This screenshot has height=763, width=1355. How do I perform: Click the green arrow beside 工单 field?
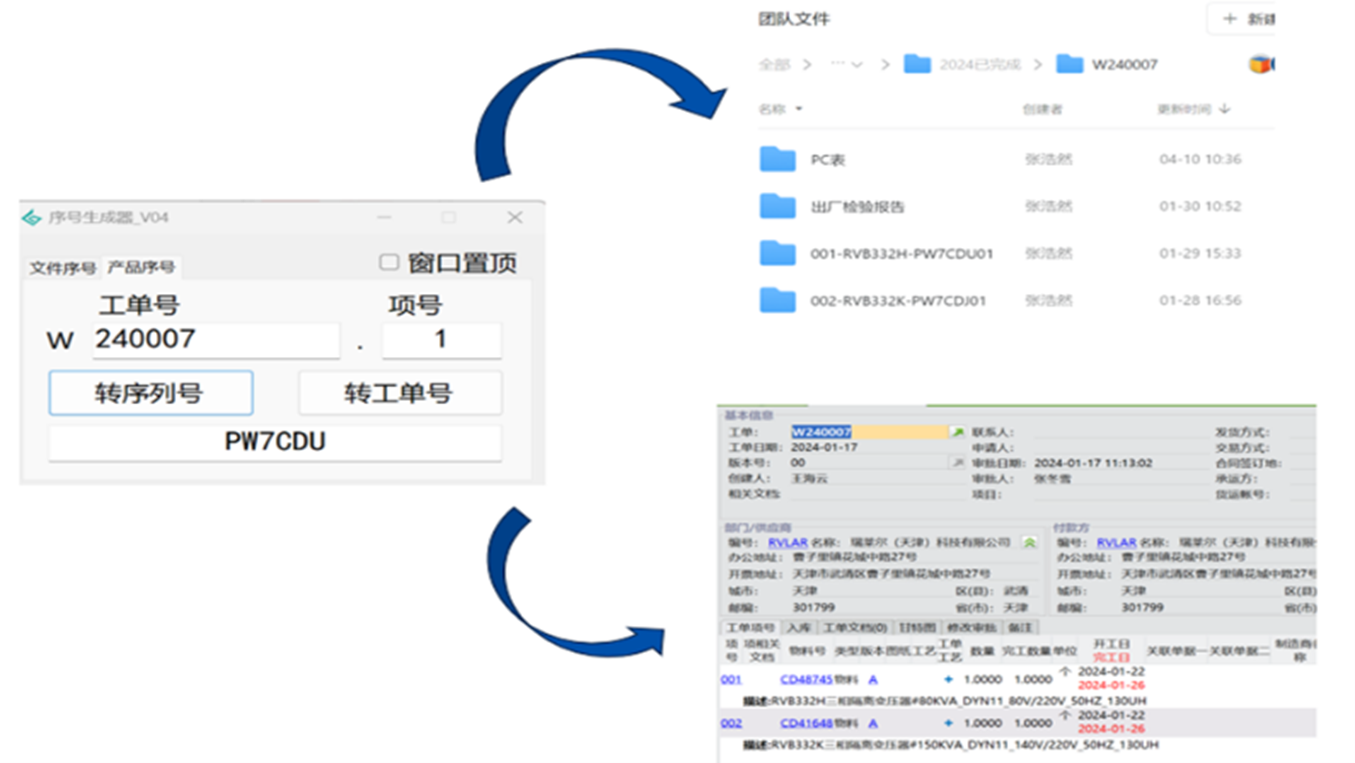point(957,432)
